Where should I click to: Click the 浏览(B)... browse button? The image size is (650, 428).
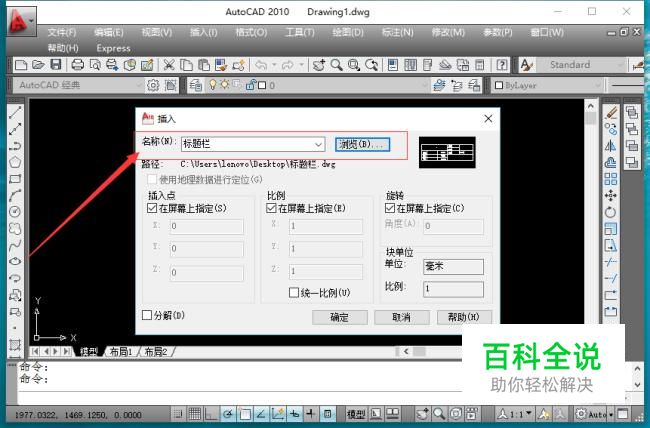(362, 144)
